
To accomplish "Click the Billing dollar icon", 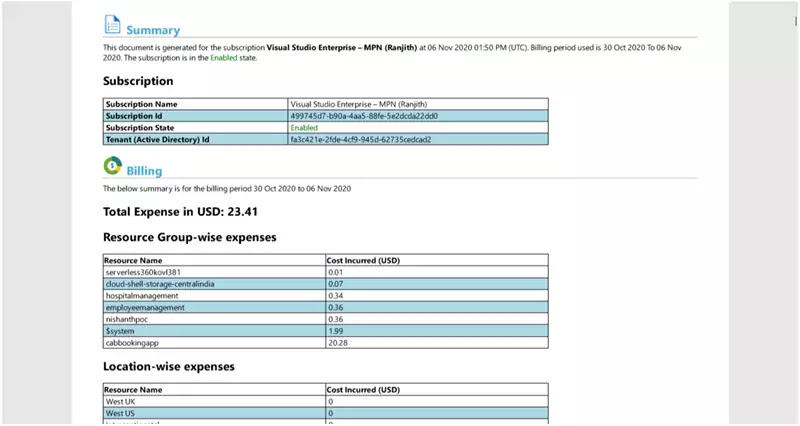I will [x=112, y=165].
